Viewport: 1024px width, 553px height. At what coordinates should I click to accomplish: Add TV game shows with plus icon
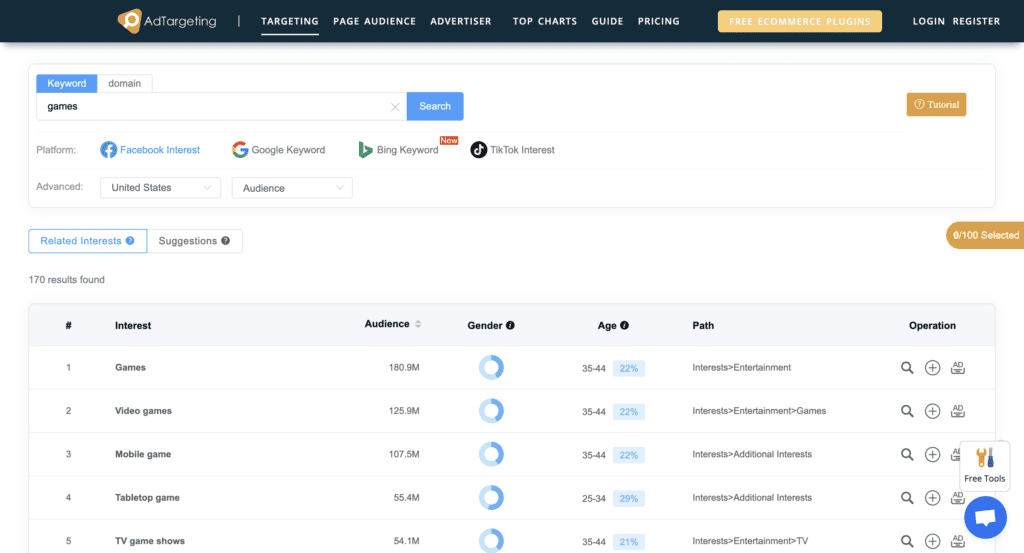point(933,541)
